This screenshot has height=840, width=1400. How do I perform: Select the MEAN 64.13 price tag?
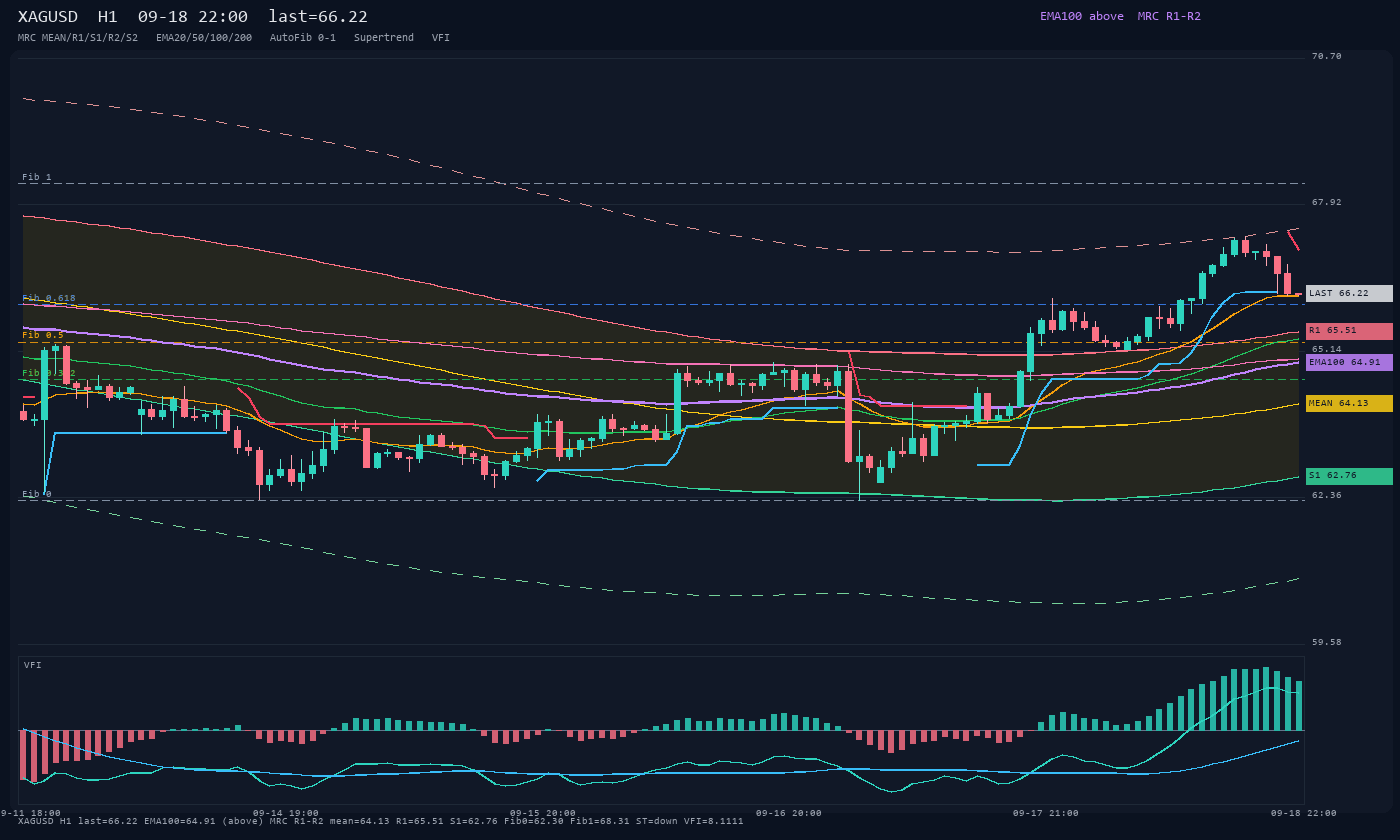(1349, 403)
